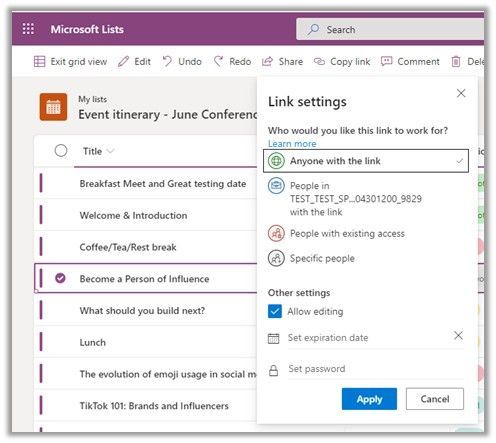This screenshot has width=496, height=443.
Task: Click the Specific people icon
Action: point(276,258)
